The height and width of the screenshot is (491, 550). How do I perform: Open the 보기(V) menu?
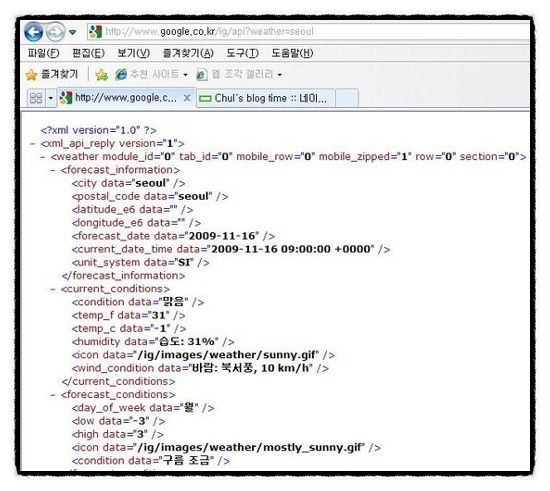[x=134, y=53]
